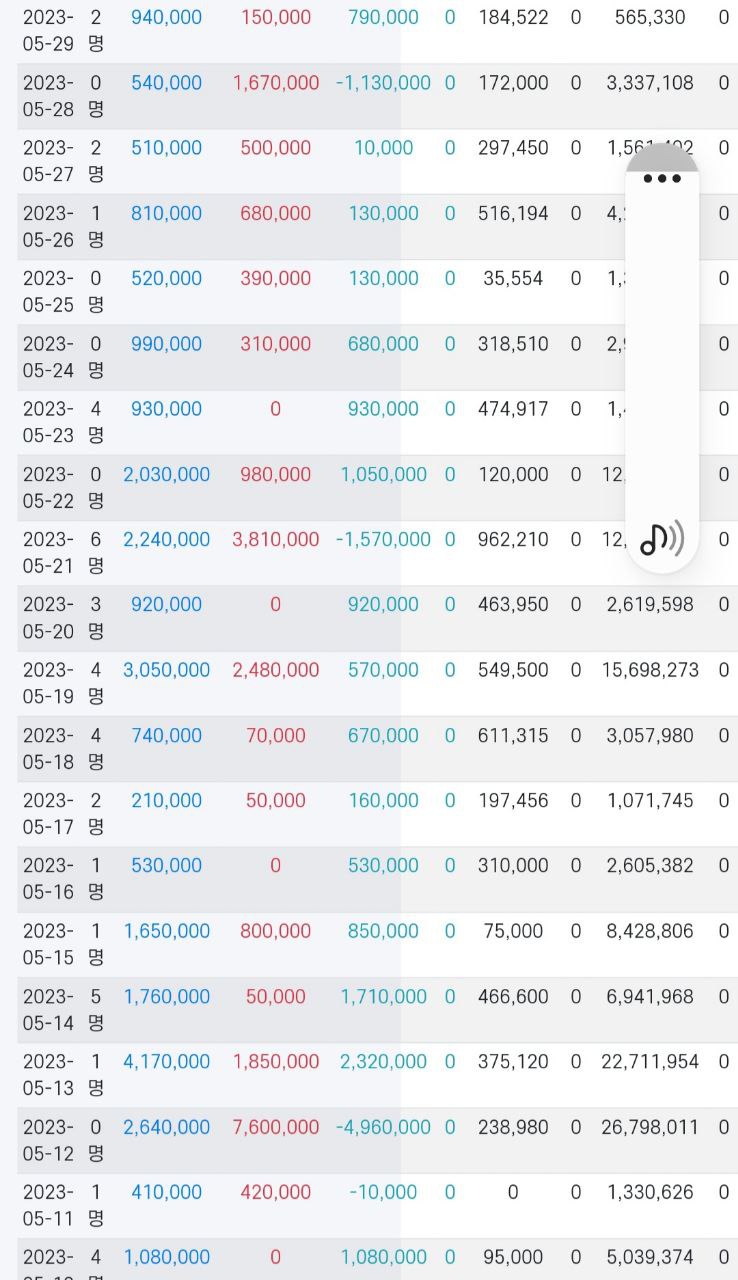Select the 1,760,000 deposit on 05-14

167,997
